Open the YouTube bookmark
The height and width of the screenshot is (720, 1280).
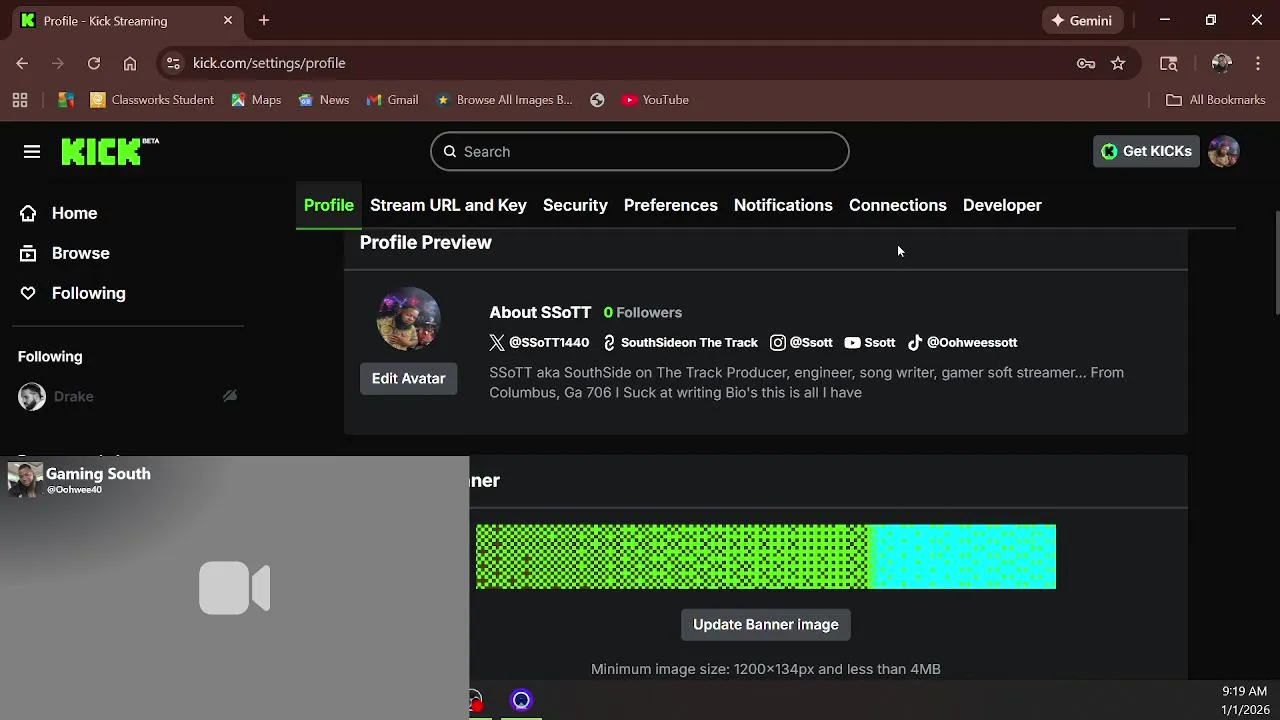click(x=656, y=100)
